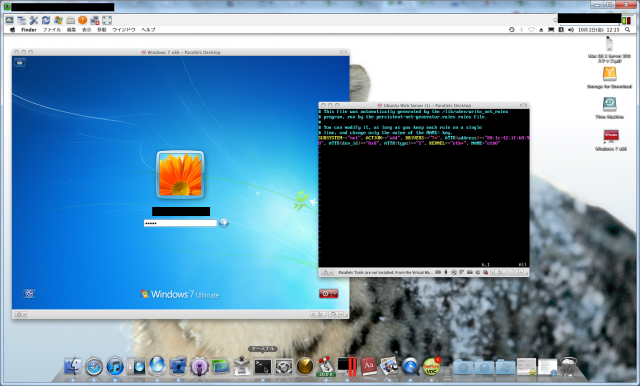
Task: Click the Spotlight search icon in menu bar
Action: pyautogui.click(x=627, y=30)
